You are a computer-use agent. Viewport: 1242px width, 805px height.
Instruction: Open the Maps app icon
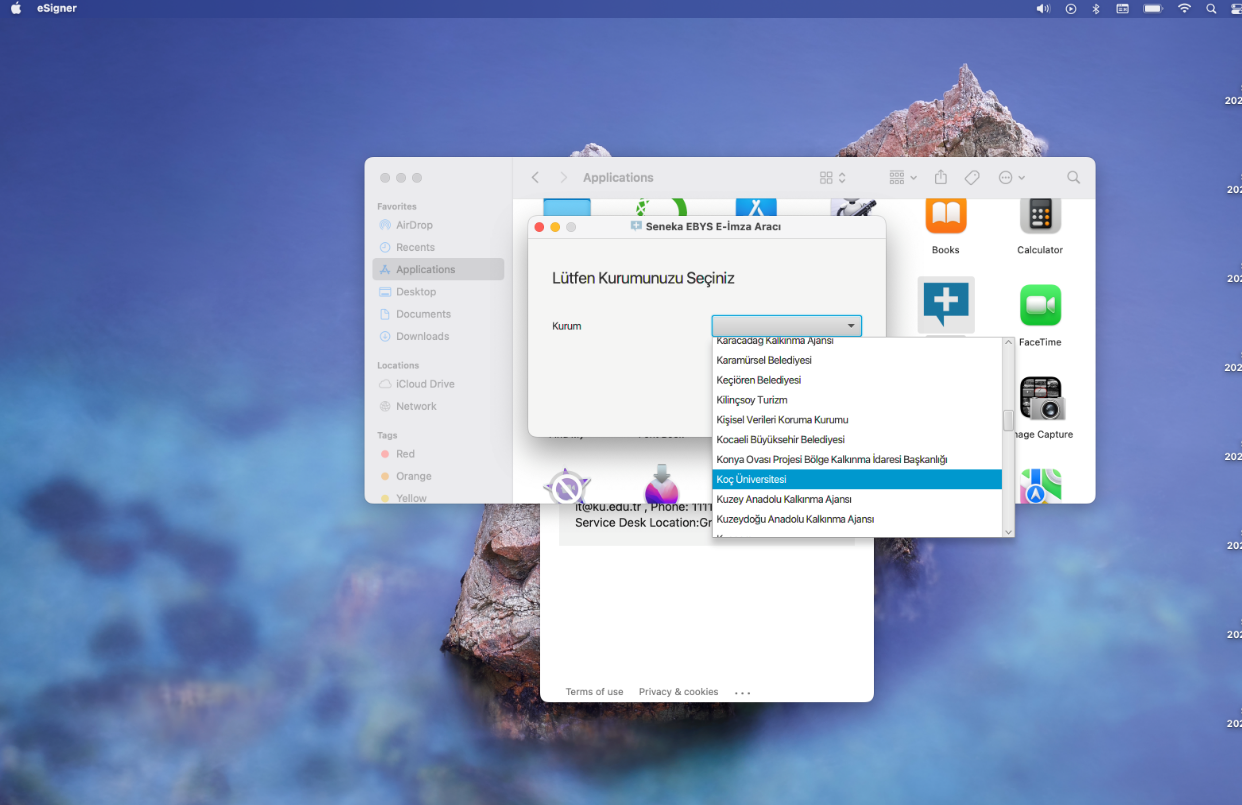click(x=1039, y=486)
